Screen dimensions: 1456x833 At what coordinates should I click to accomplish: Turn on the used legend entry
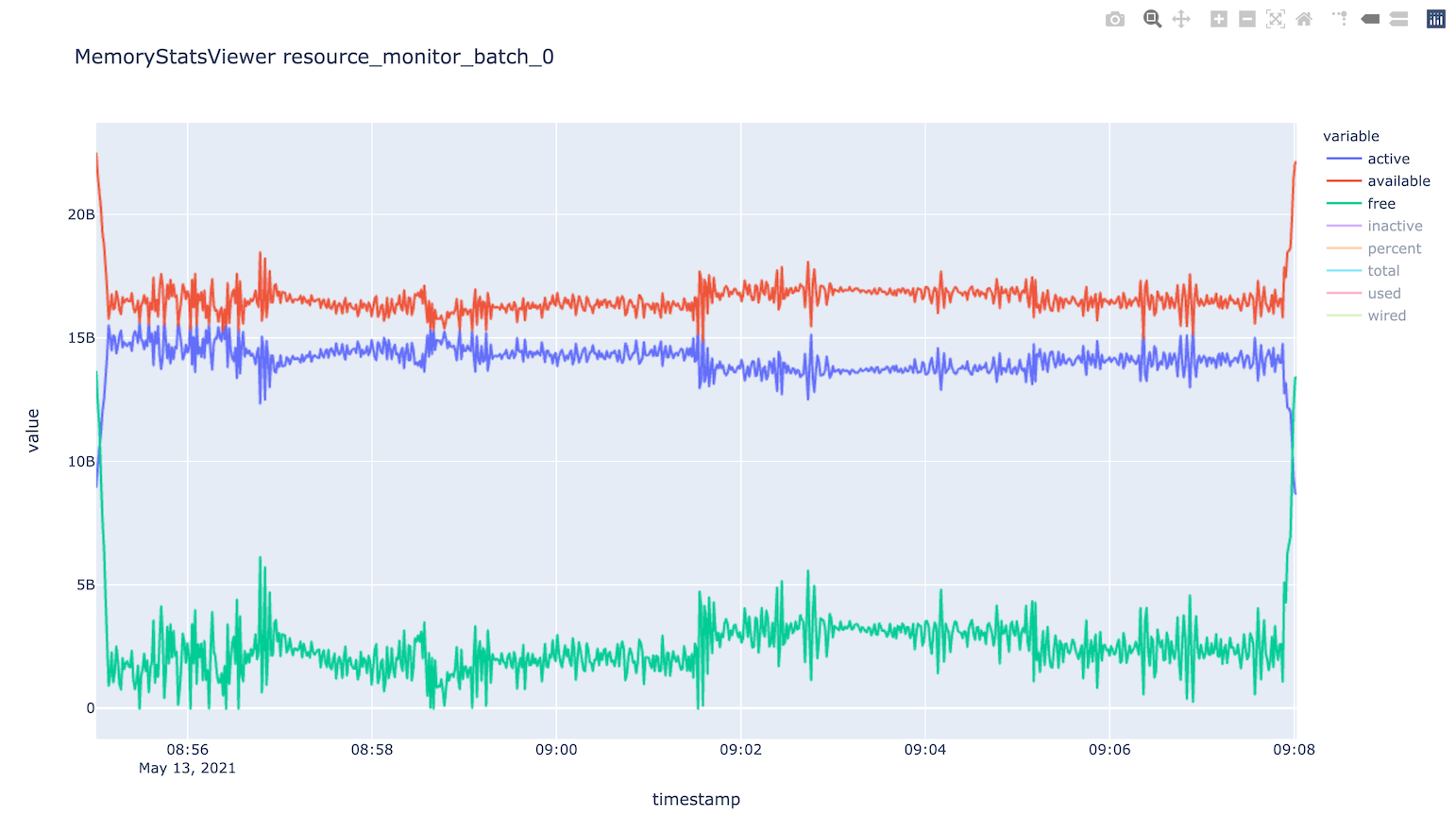click(1384, 294)
